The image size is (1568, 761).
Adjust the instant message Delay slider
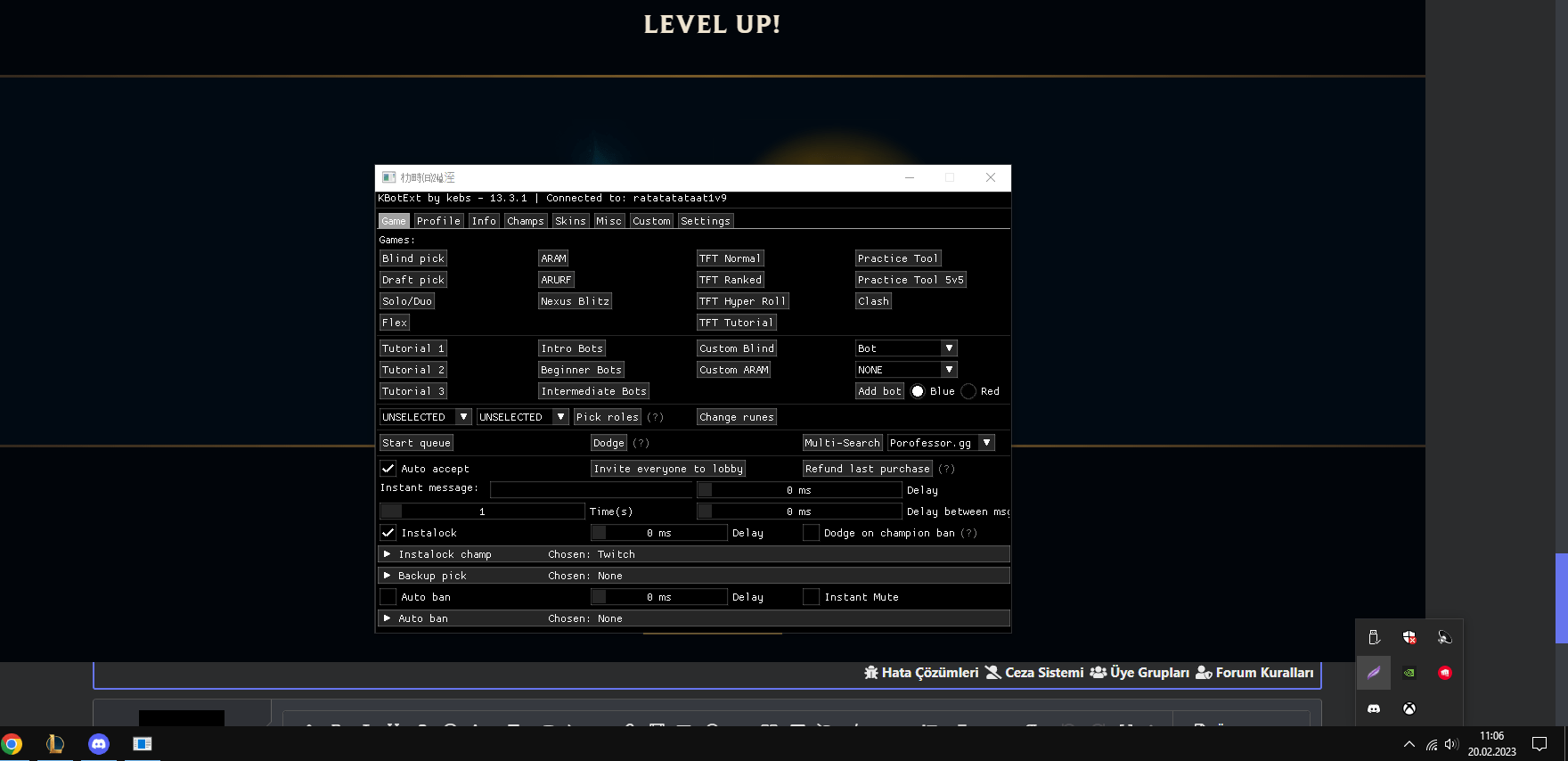[x=799, y=490]
